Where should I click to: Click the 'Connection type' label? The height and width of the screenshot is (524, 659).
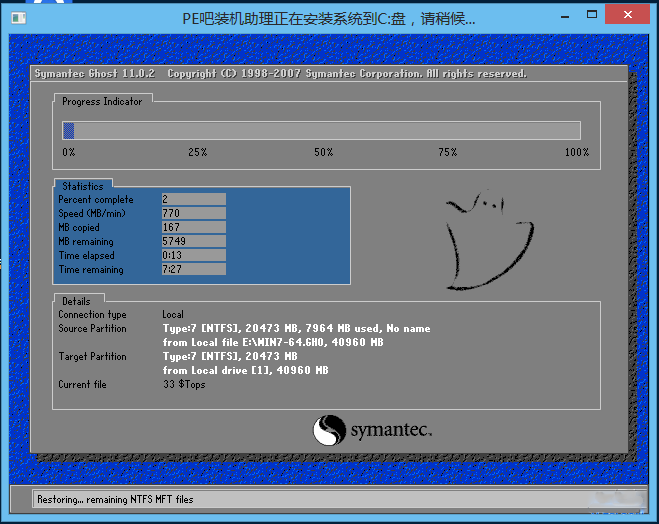92,315
